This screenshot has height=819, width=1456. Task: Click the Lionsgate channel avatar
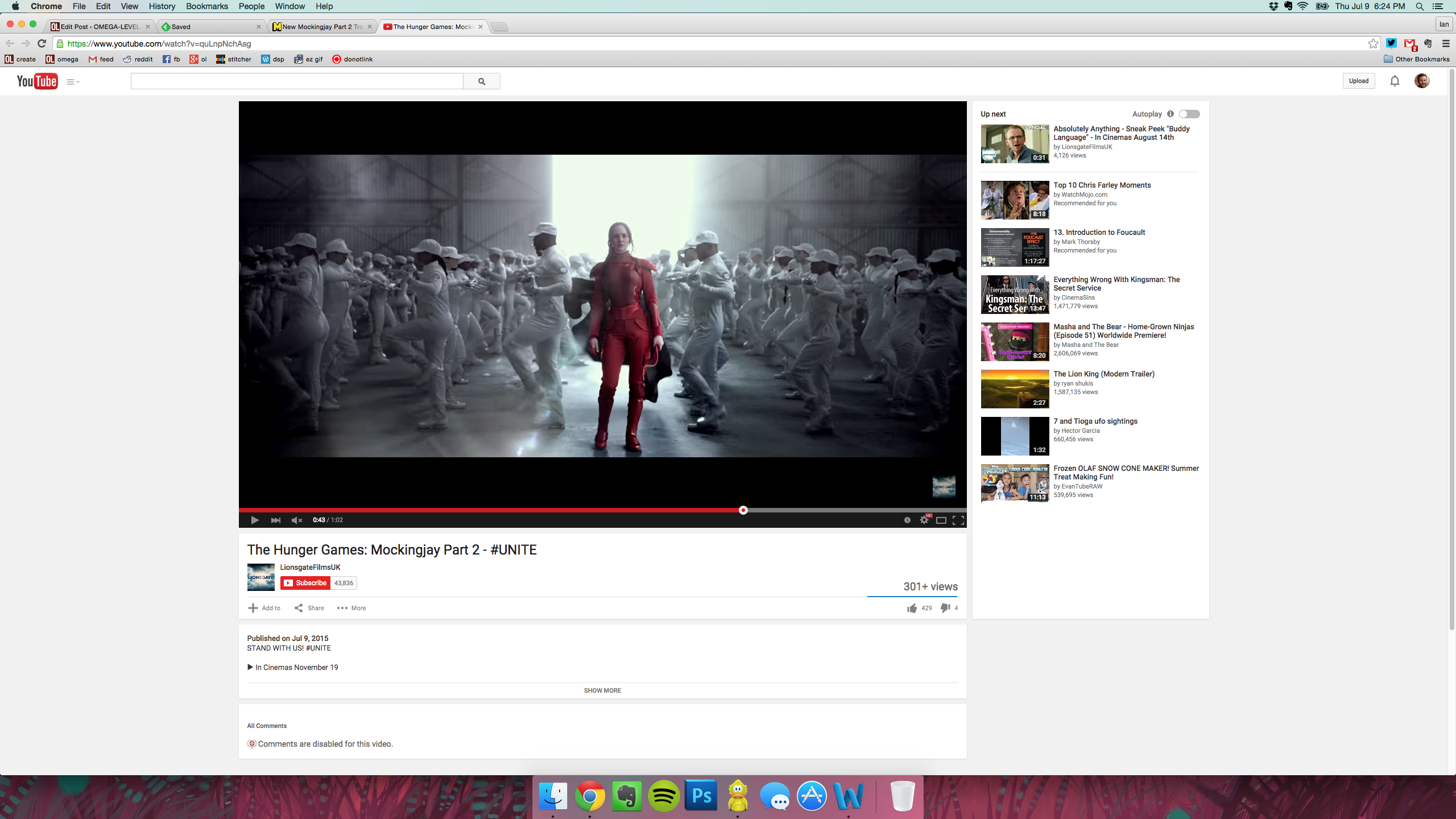(x=260, y=577)
